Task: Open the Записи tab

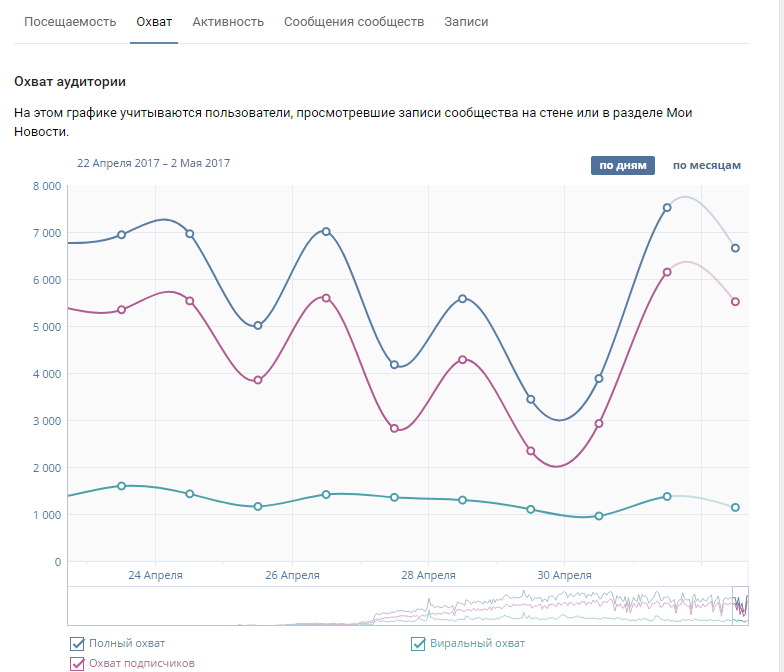Action: (466, 22)
